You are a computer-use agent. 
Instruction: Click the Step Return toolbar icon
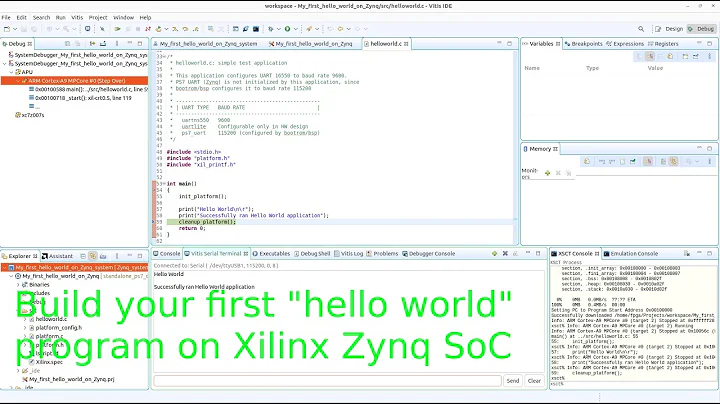pyautogui.click(x=196, y=29)
